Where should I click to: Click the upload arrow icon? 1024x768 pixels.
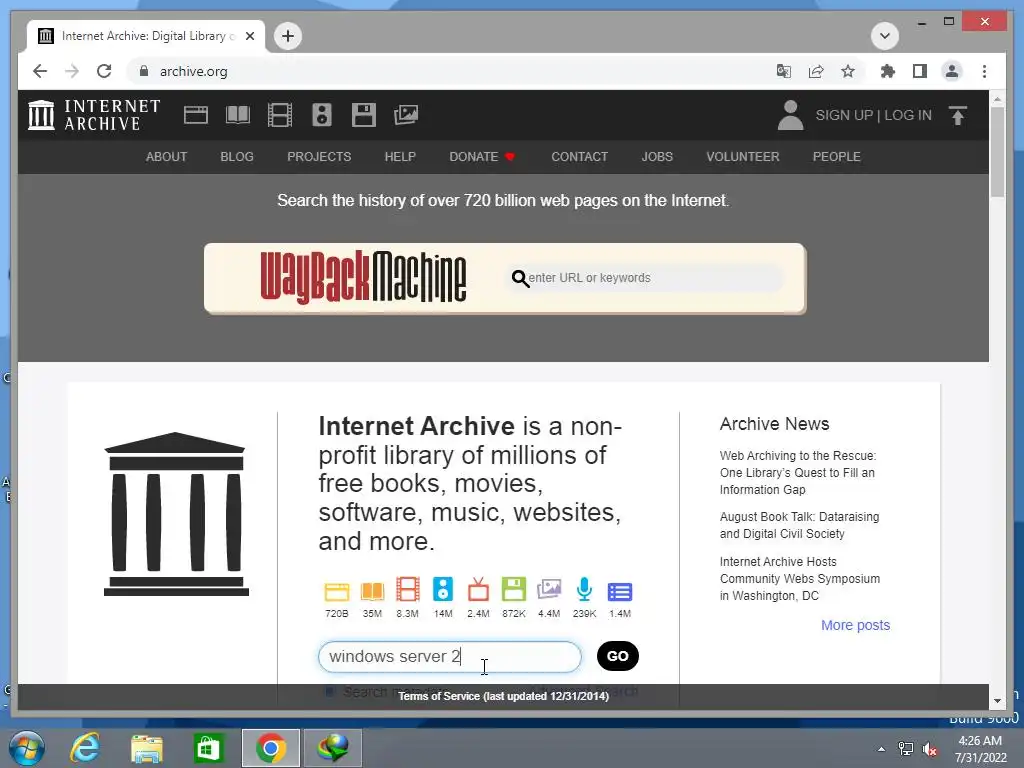(x=958, y=116)
